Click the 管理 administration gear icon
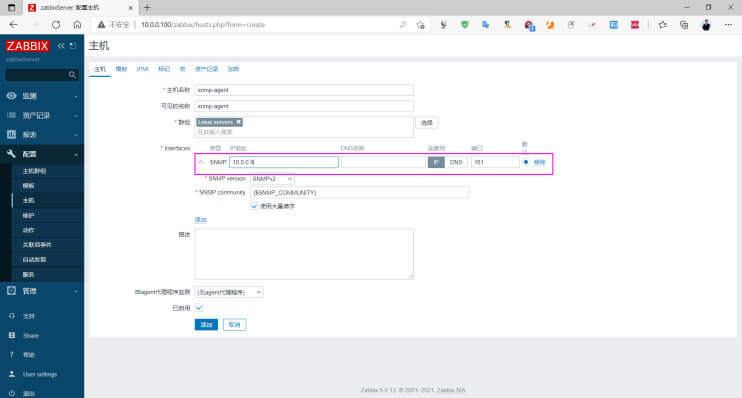 [x=11, y=291]
